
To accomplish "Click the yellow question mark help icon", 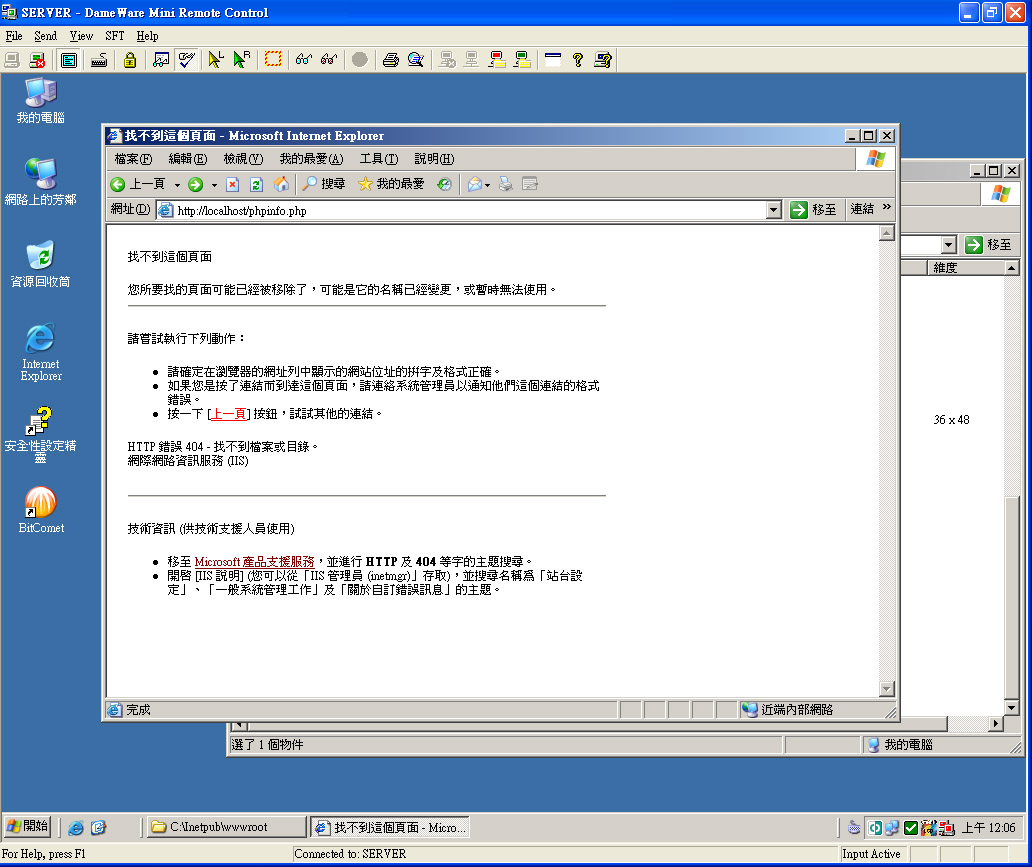I will 578,60.
